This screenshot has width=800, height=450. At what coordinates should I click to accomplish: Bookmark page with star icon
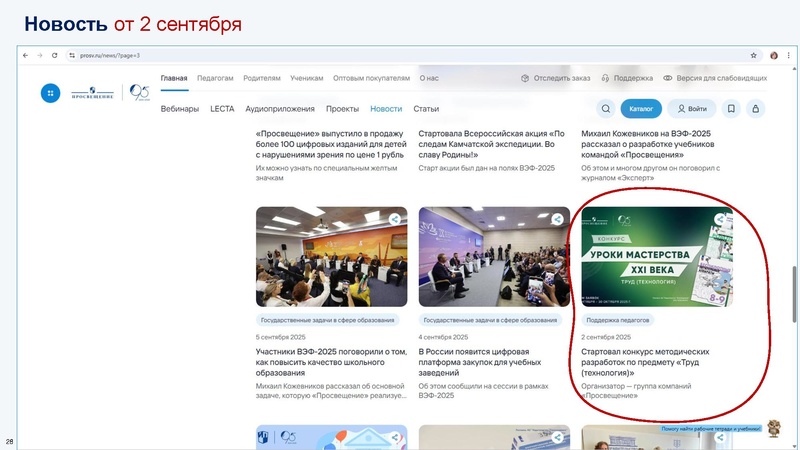tap(754, 55)
